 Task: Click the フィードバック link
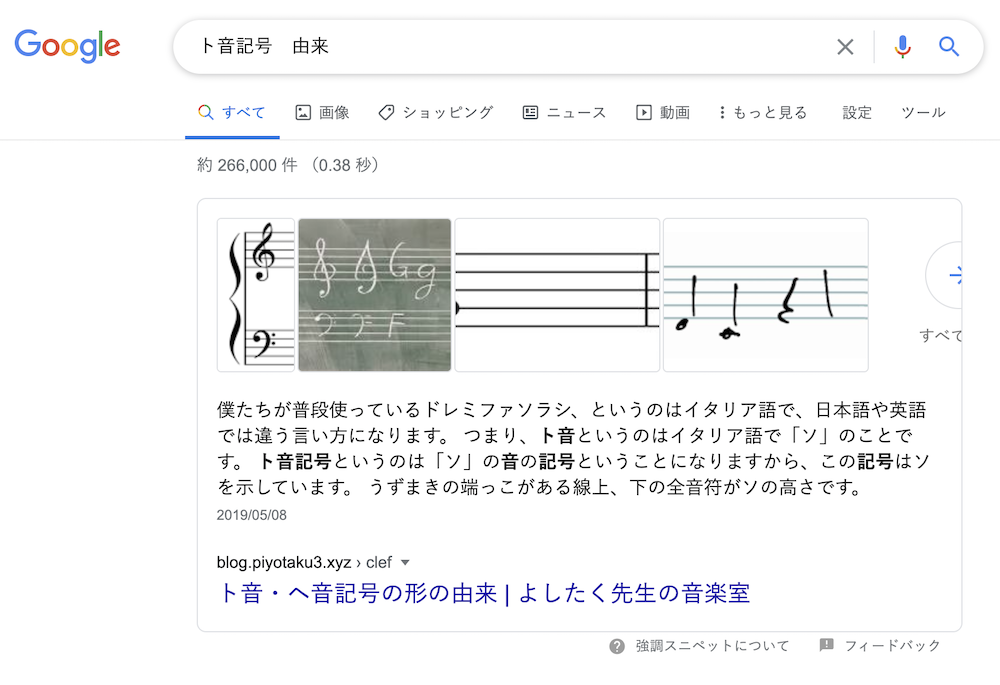(x=892, y=646)
